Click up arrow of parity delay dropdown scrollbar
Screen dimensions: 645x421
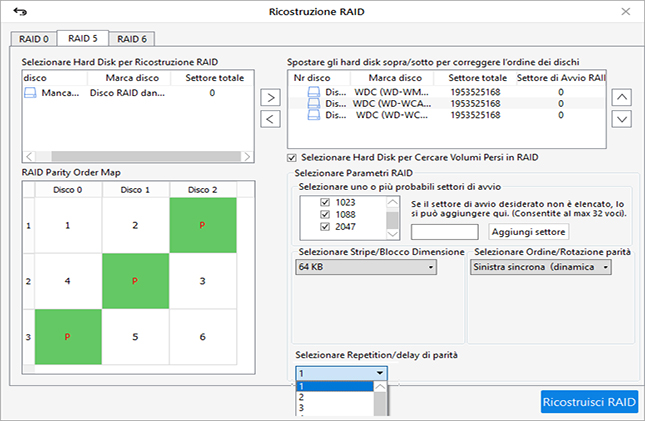pos(380,387)
